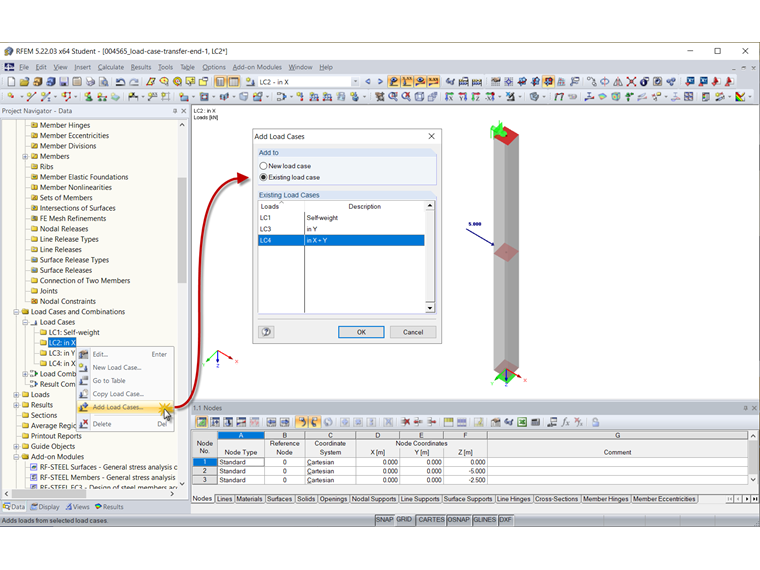Switch navigator to Results tab
The image size is (760, 570).
110,507
